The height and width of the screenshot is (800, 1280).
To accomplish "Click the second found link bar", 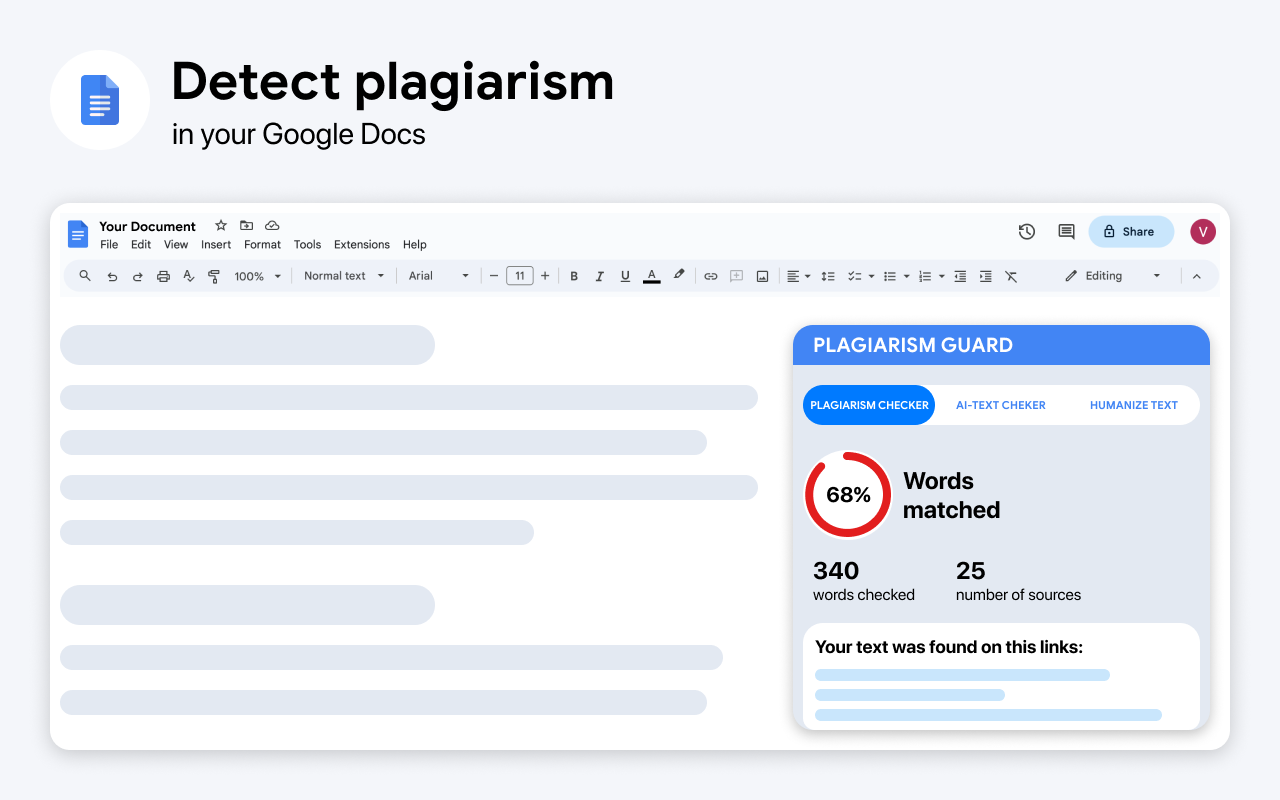I will (x=910, y=695).
